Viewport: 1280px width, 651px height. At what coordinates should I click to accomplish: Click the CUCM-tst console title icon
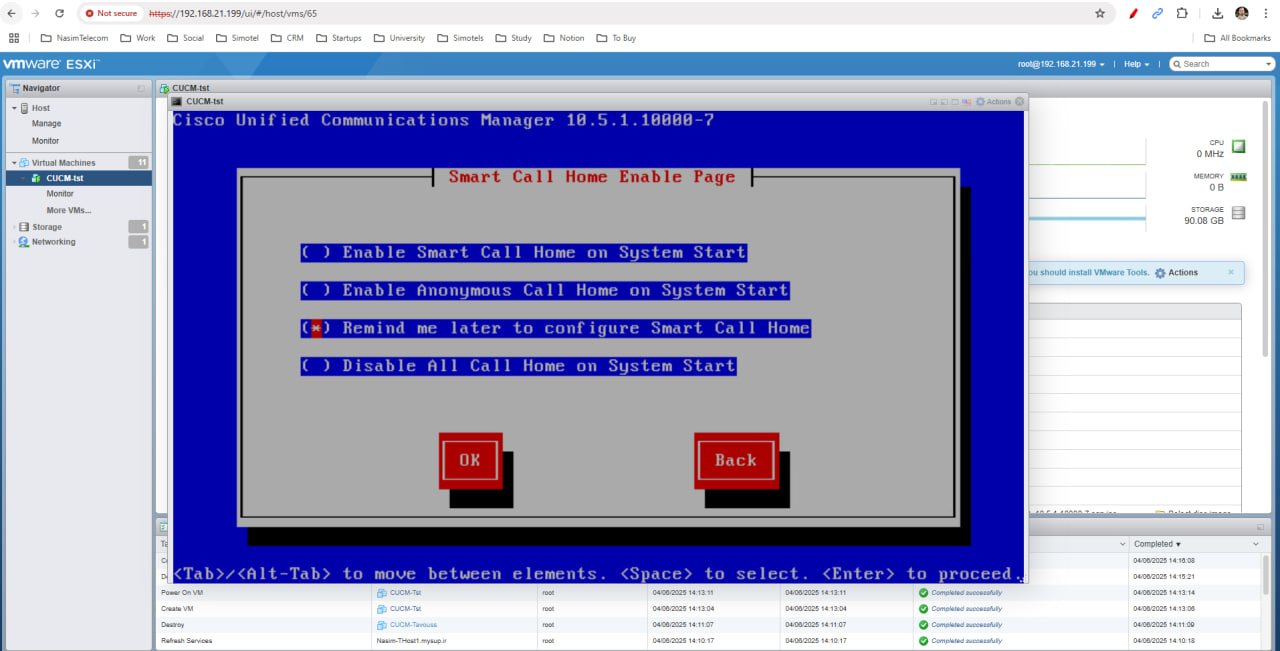(177, 101)
